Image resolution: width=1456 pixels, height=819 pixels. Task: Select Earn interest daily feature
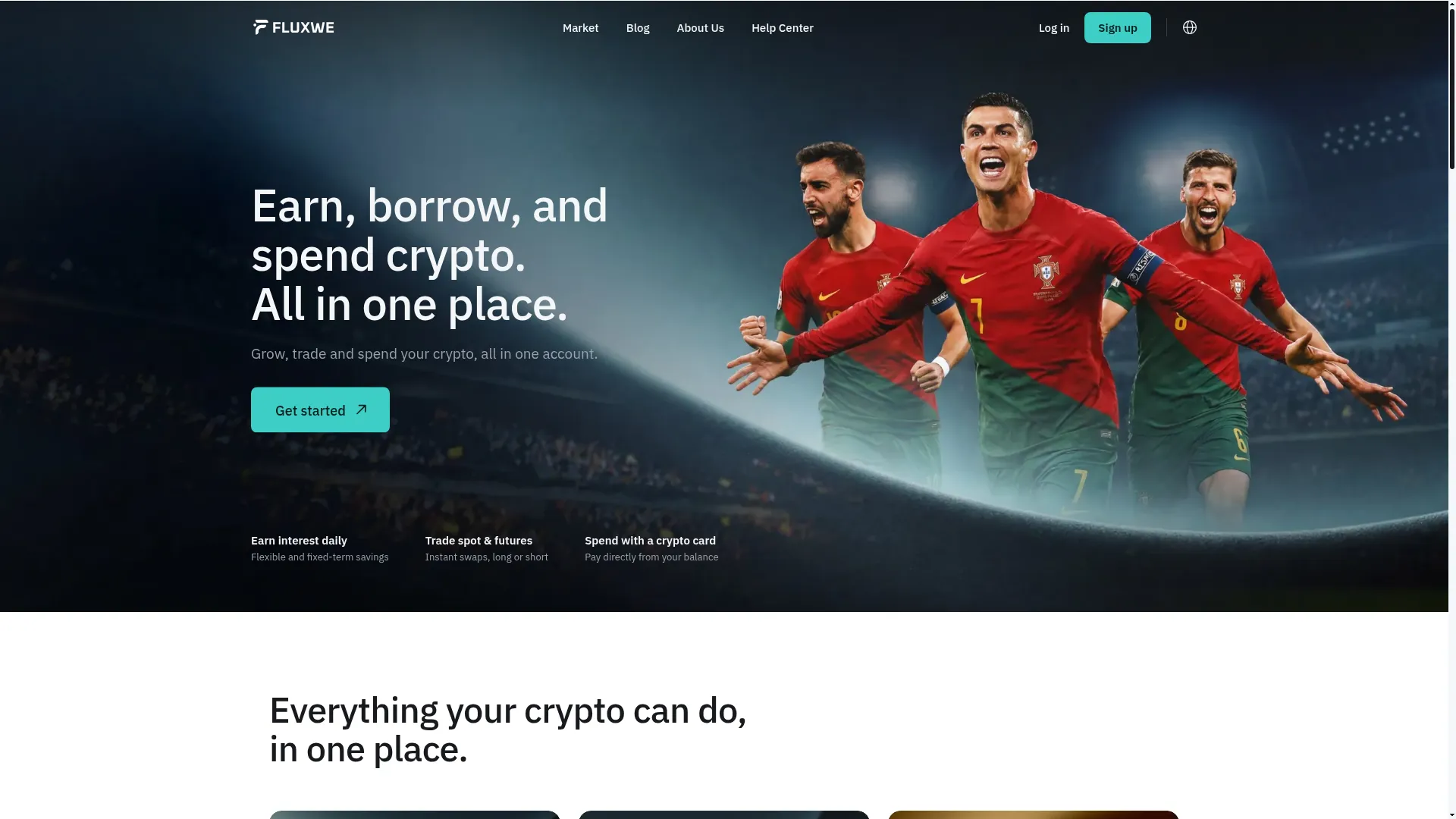pos(319,548)
